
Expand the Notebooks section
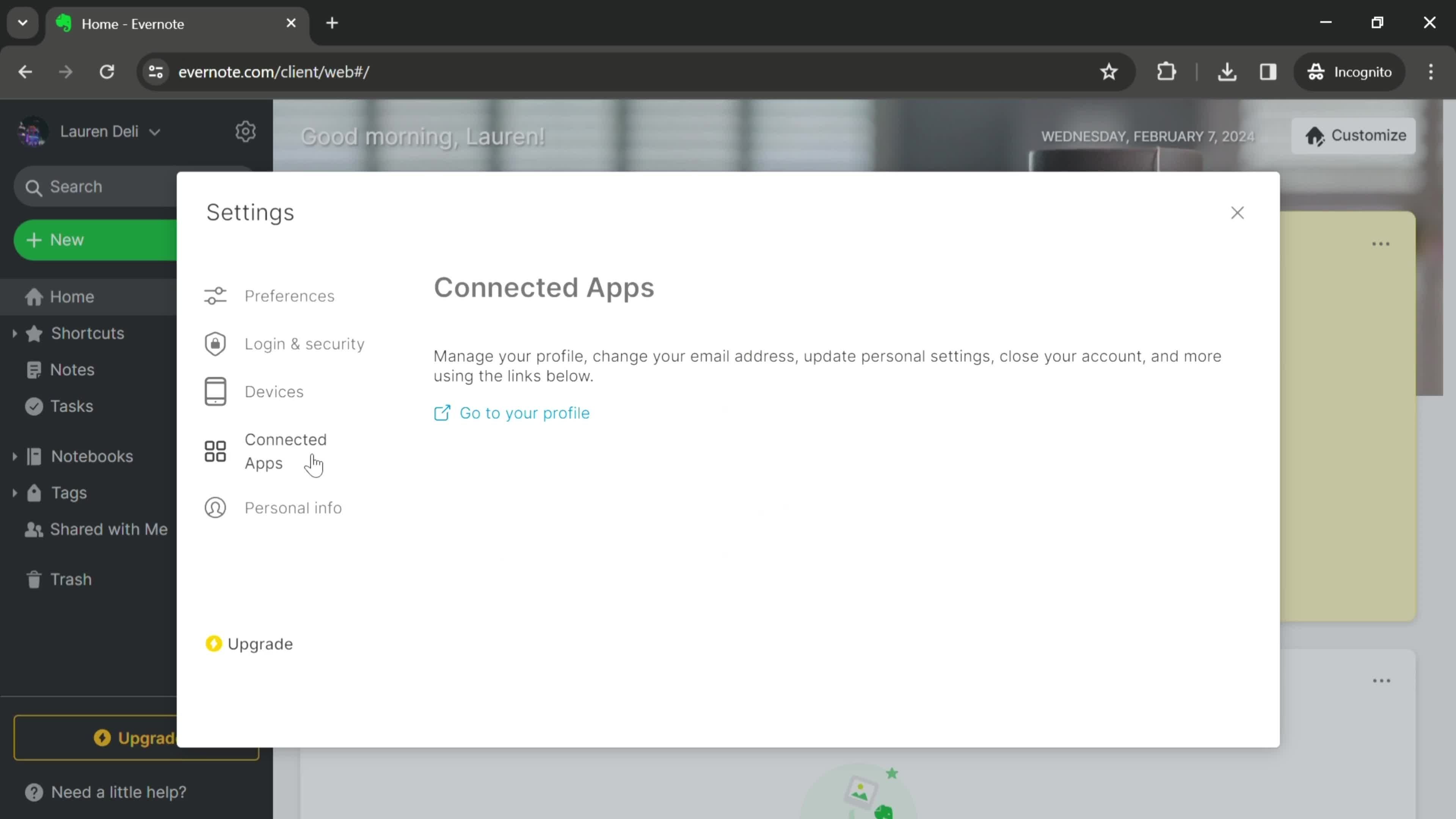pyautogui.click(x=14, y=456)
